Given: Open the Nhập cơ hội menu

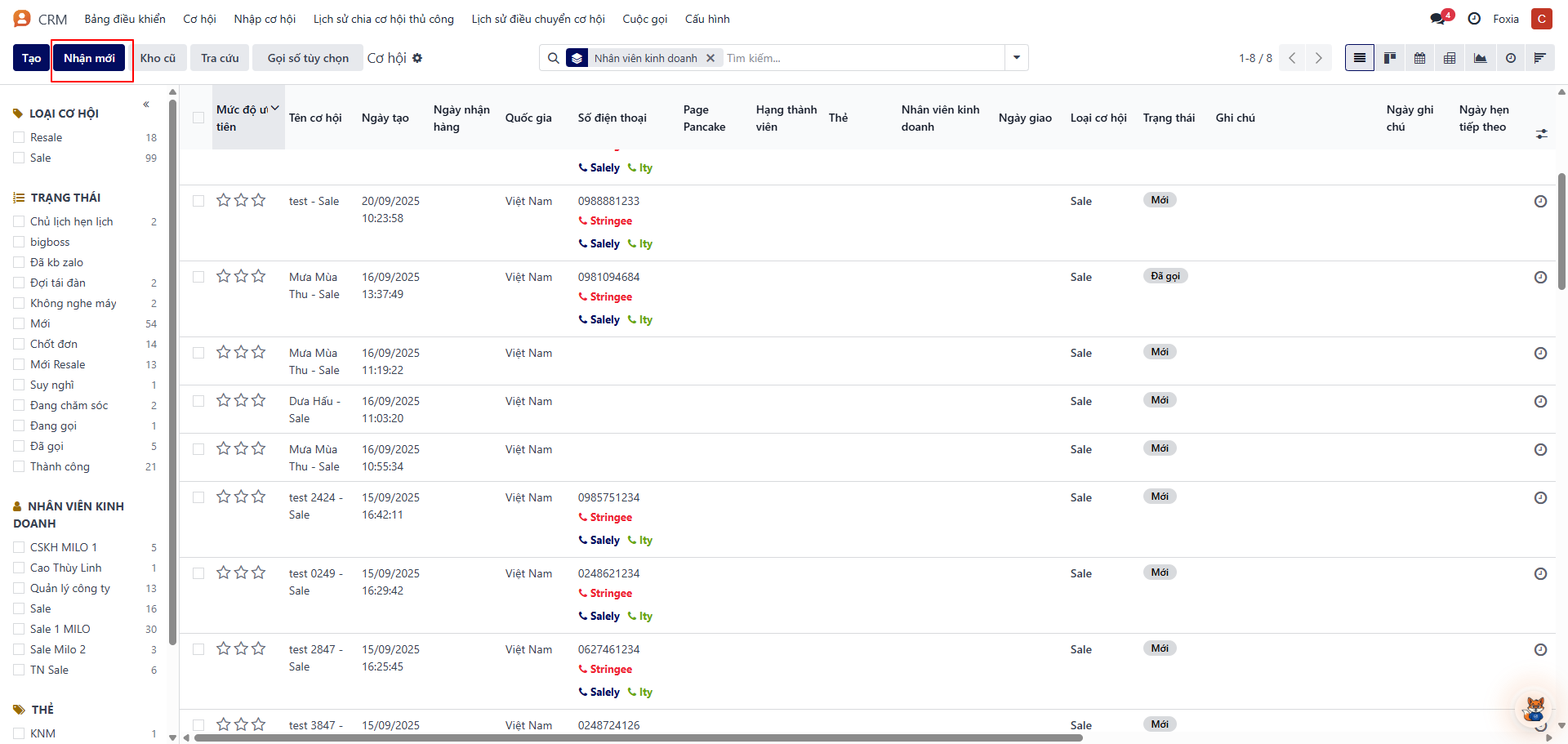Looking at the screenshot, I should 265,19.
